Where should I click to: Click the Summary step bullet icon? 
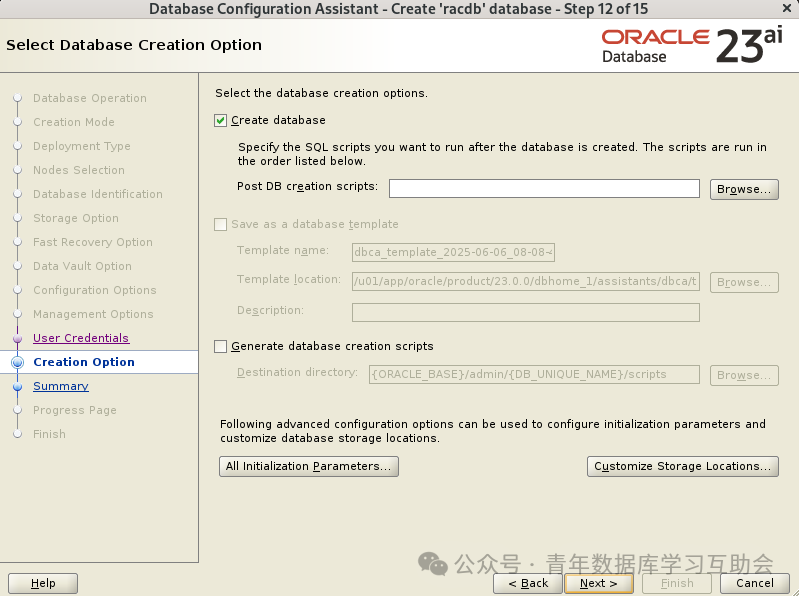(x=17, y=386)
